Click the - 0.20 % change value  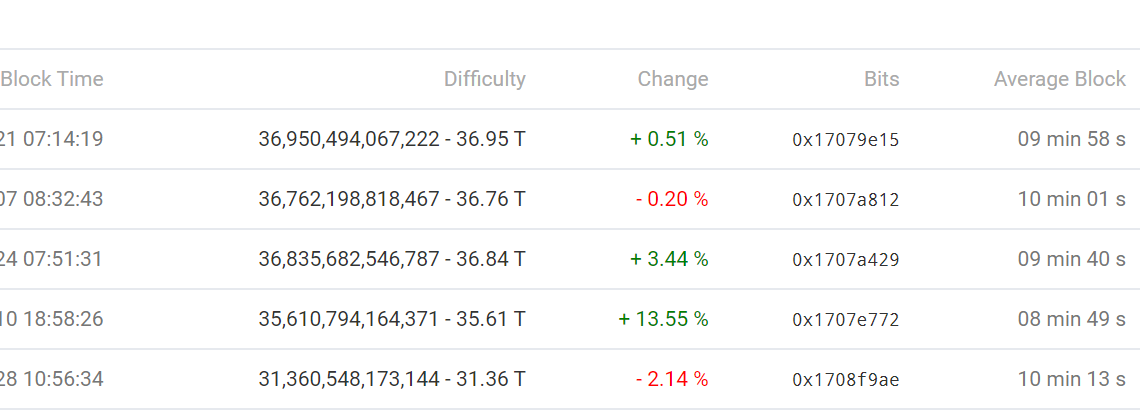coord(672,199)
